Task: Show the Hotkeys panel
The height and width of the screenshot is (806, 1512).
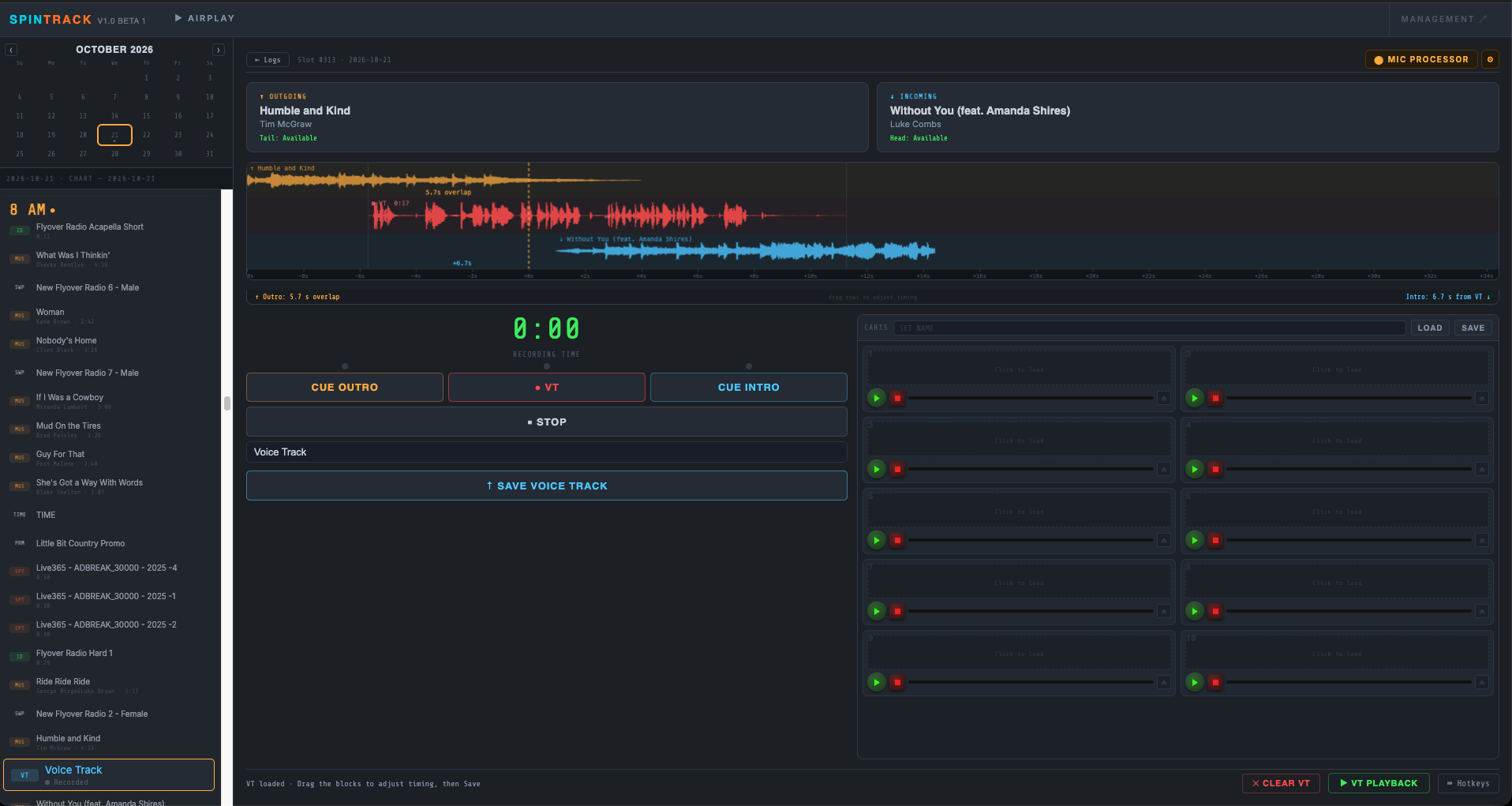Action: click(x=1468, y=783)
